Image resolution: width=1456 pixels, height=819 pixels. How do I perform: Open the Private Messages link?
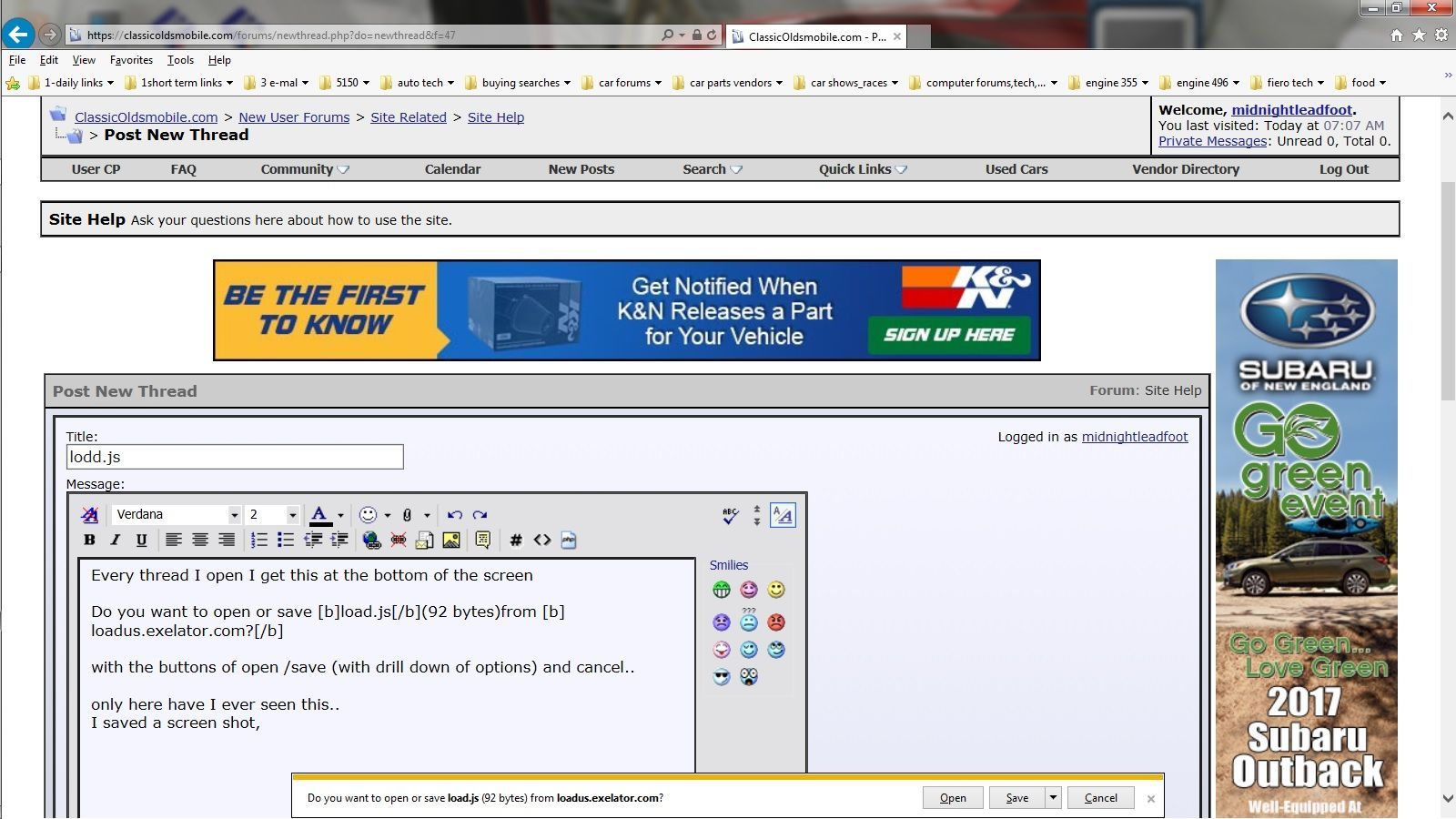click(1212, 141)
